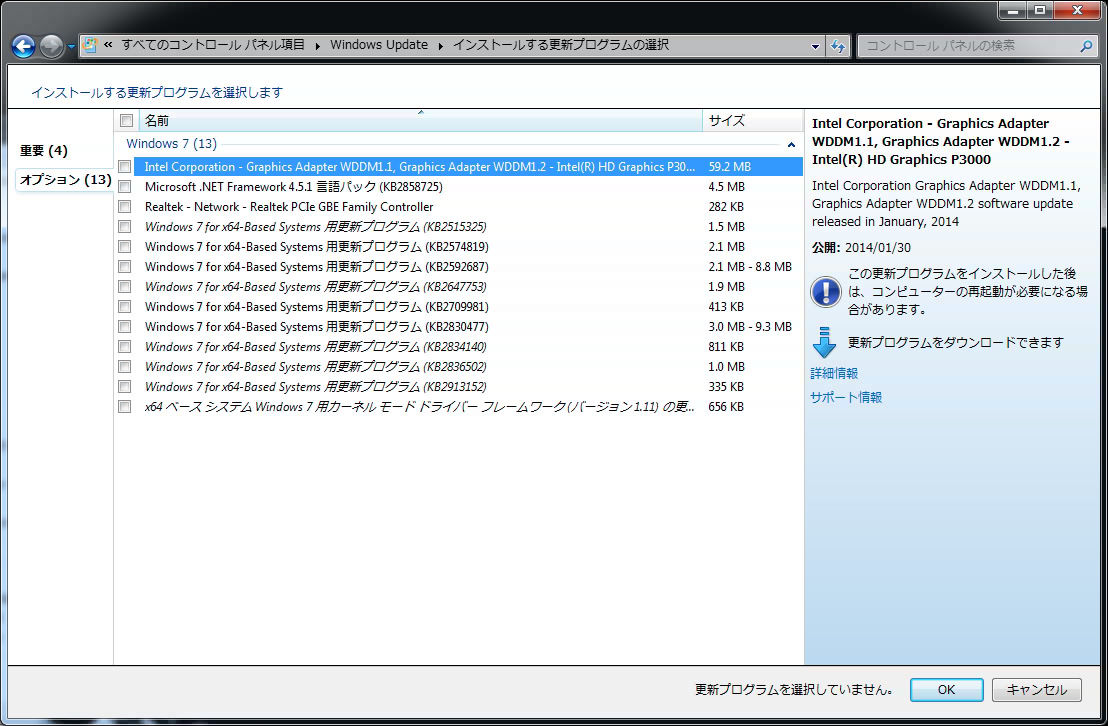Open the 詳細情報 link

tap(834, 373)
